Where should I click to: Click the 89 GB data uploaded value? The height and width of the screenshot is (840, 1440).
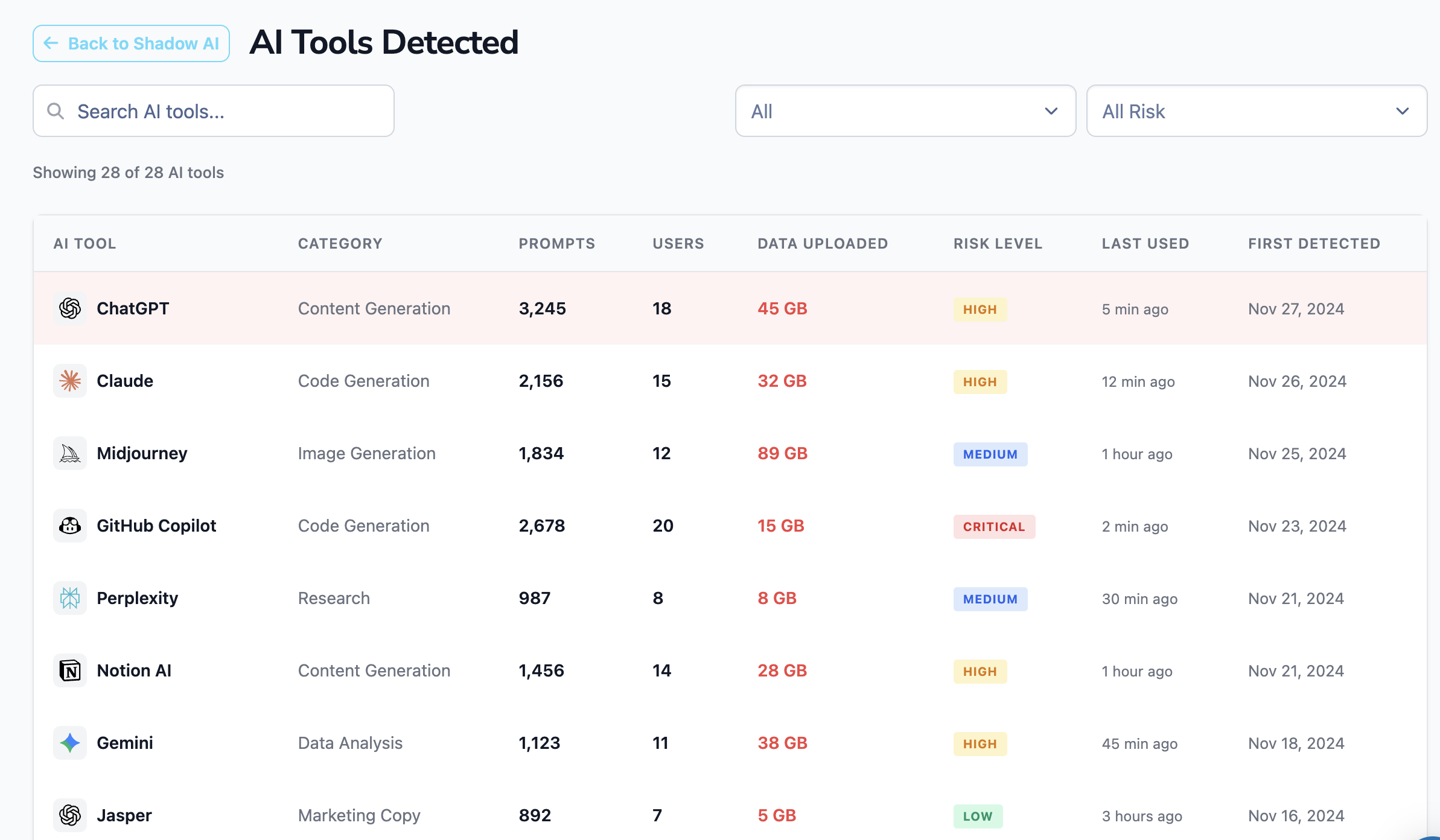click(x=783, y=453)
